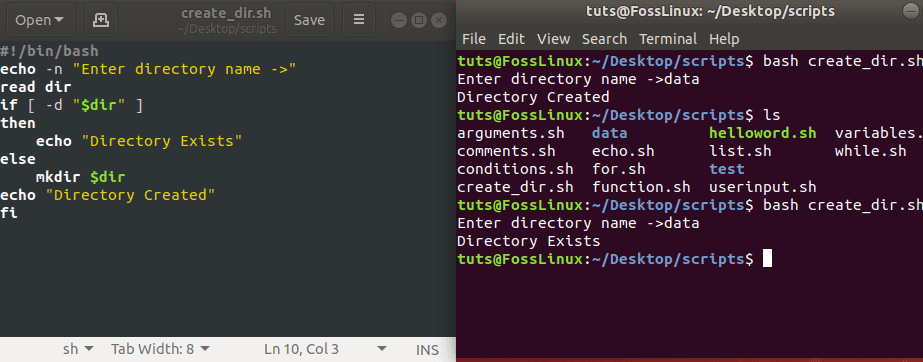The width and height of the screenshot is (923, 362).
Task: Open the gedit hamburger menu
Action: (x=358, y=19)
